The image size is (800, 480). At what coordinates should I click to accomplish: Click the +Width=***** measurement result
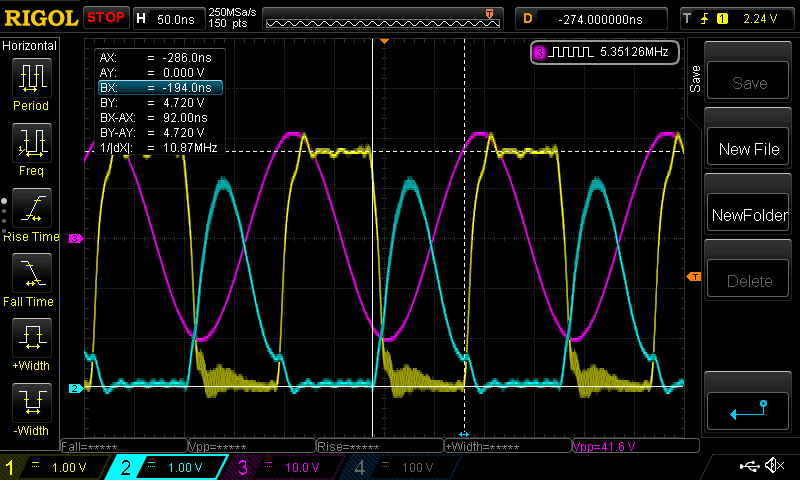coord(508,446)
